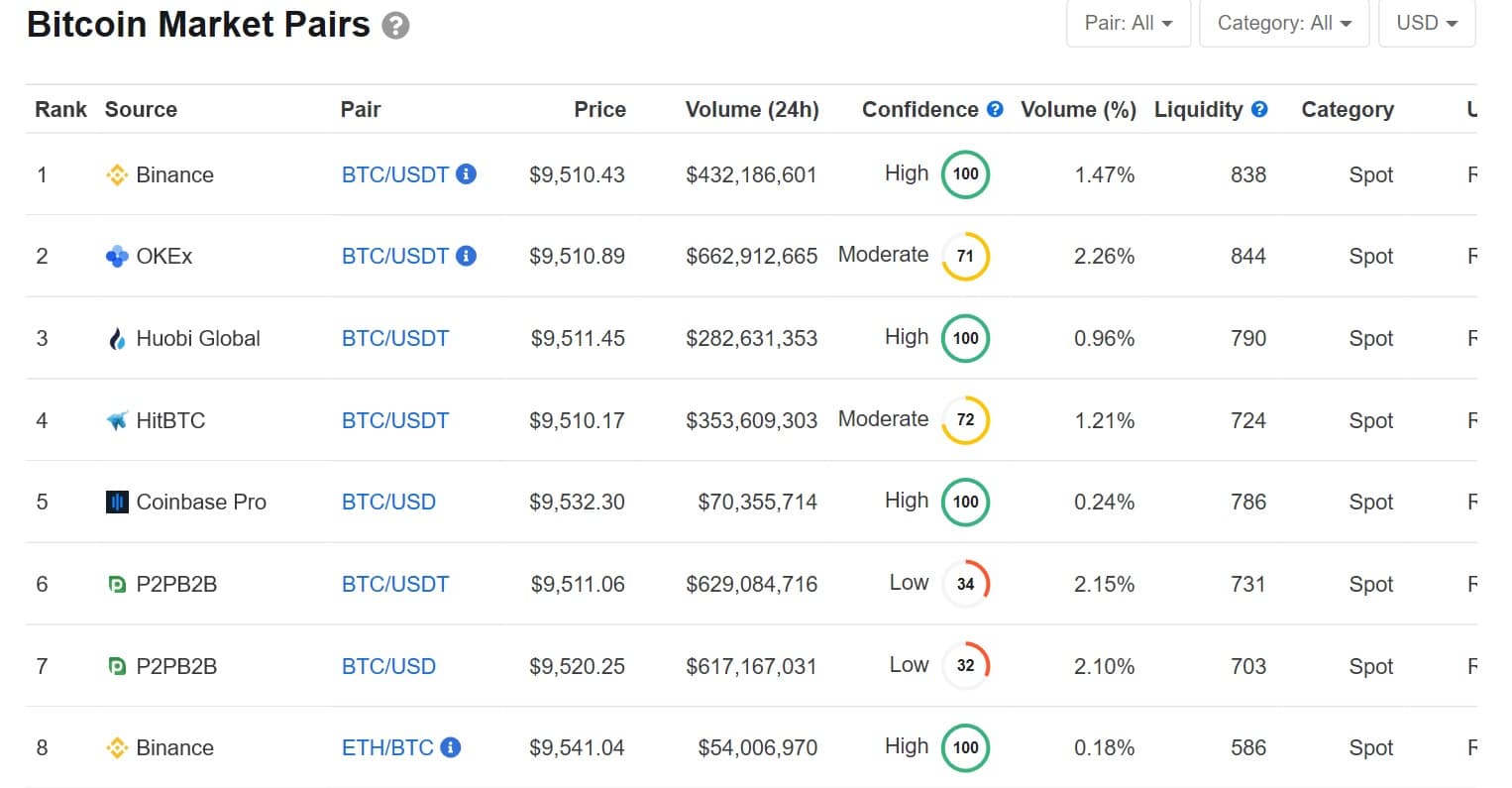Sort by the Volume (24h) column header

click(x=752, y=109)
